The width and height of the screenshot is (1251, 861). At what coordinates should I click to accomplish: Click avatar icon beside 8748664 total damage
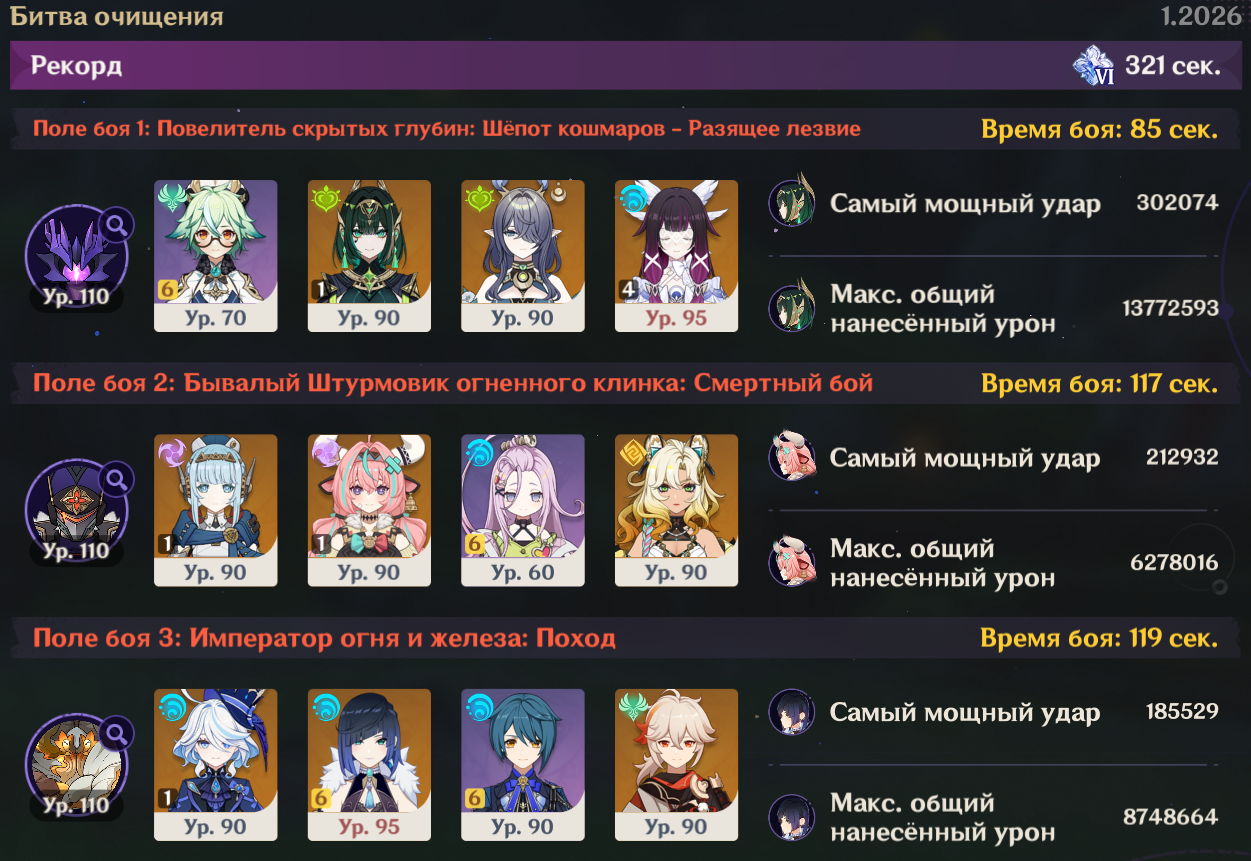(x=792, y=817)
